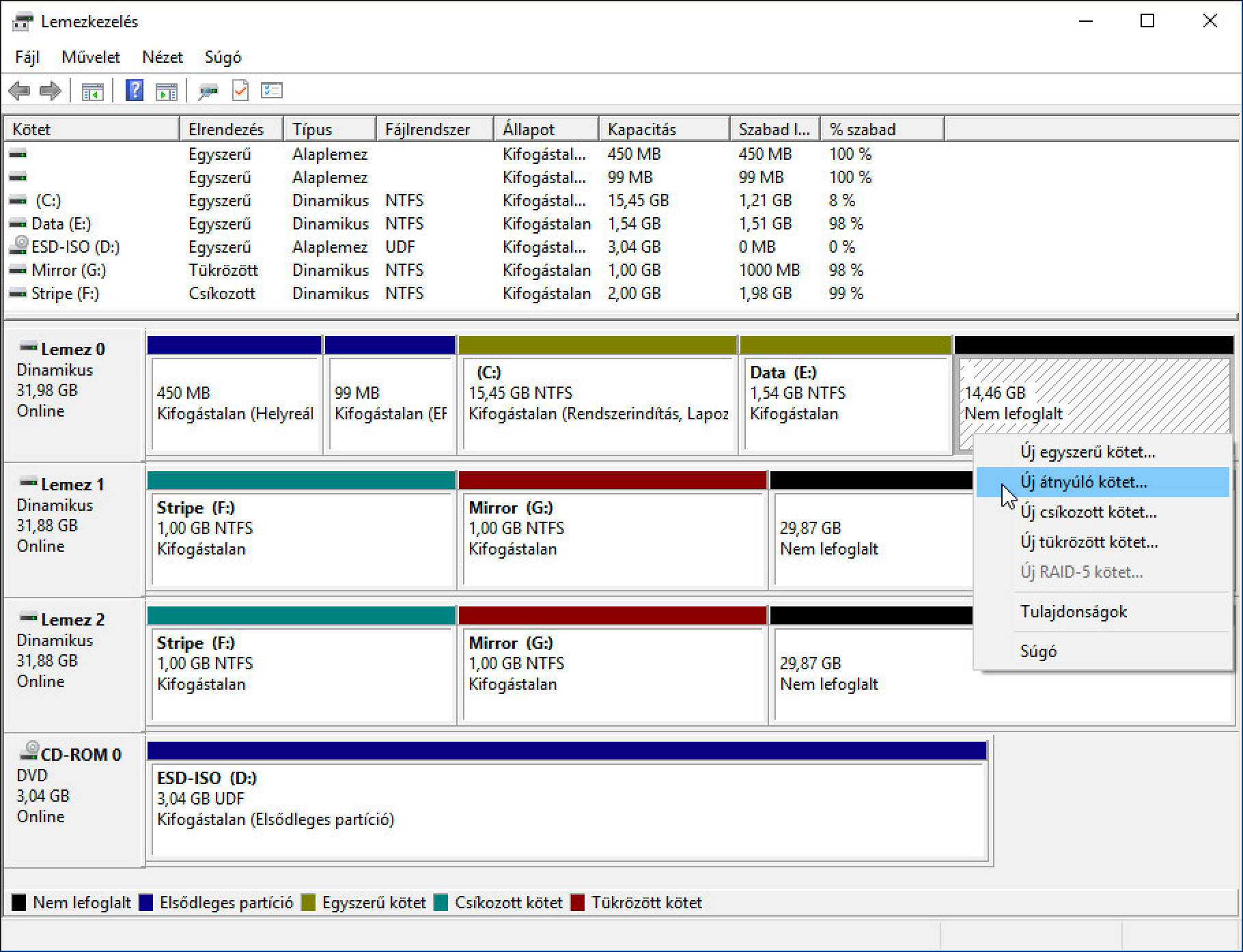Click the ESD-ISO (D:) disc icon in list
Screen dimensions: 1243x952
pos(20,245)
